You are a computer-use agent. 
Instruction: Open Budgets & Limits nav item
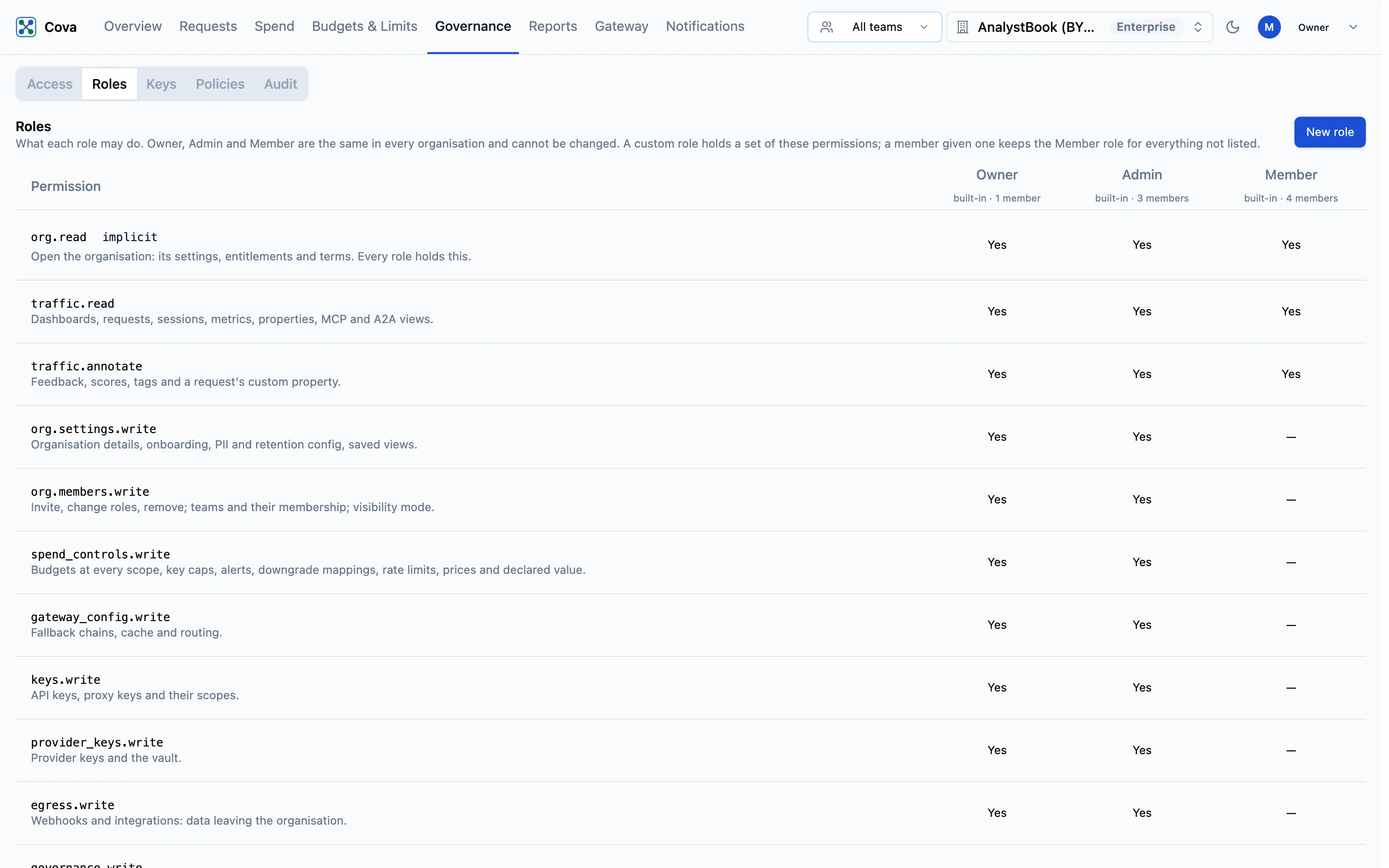click(365, 27)
